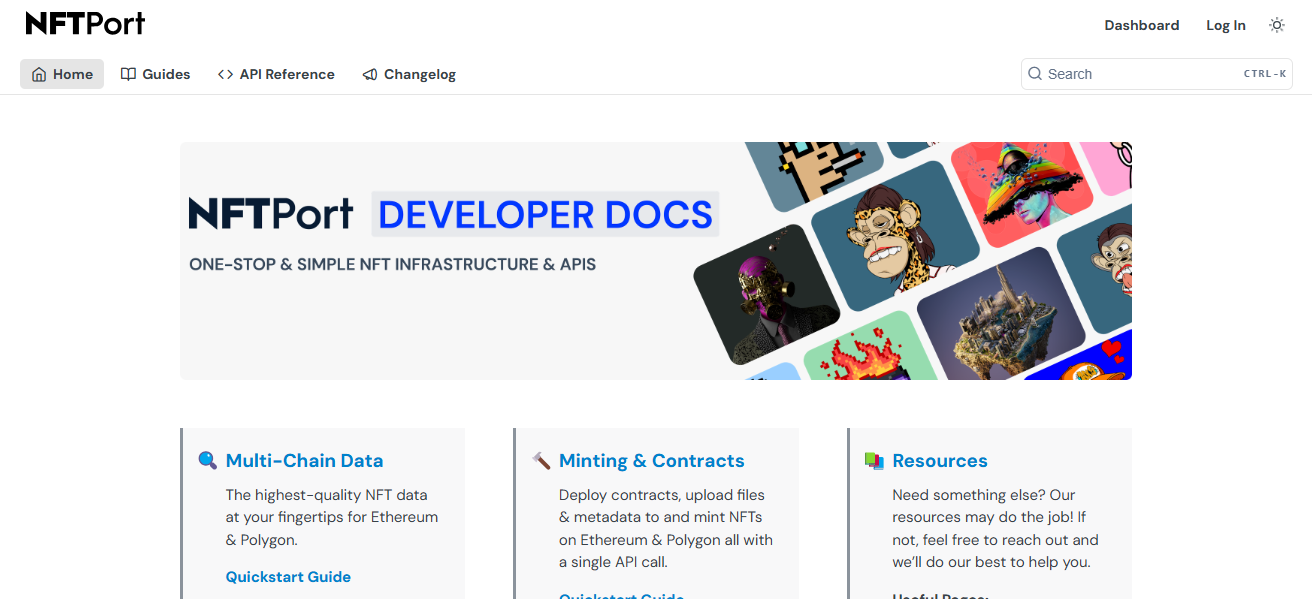The image size is (1312, 599).
Task: Click the Log In link
Action: [x=1226, y=25]
